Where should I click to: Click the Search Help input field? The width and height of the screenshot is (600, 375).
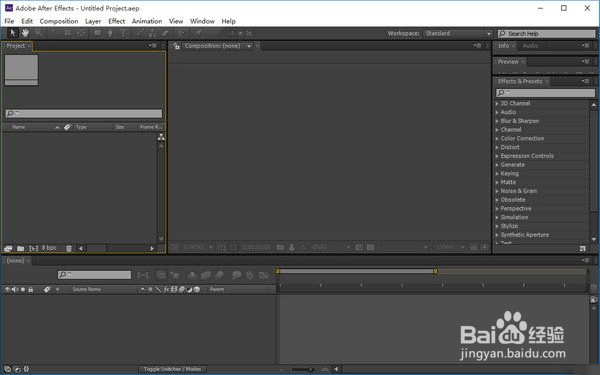pos(546,34)
